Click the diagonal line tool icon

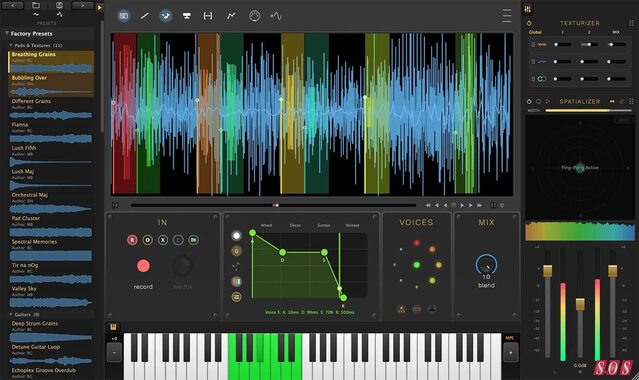145,16
